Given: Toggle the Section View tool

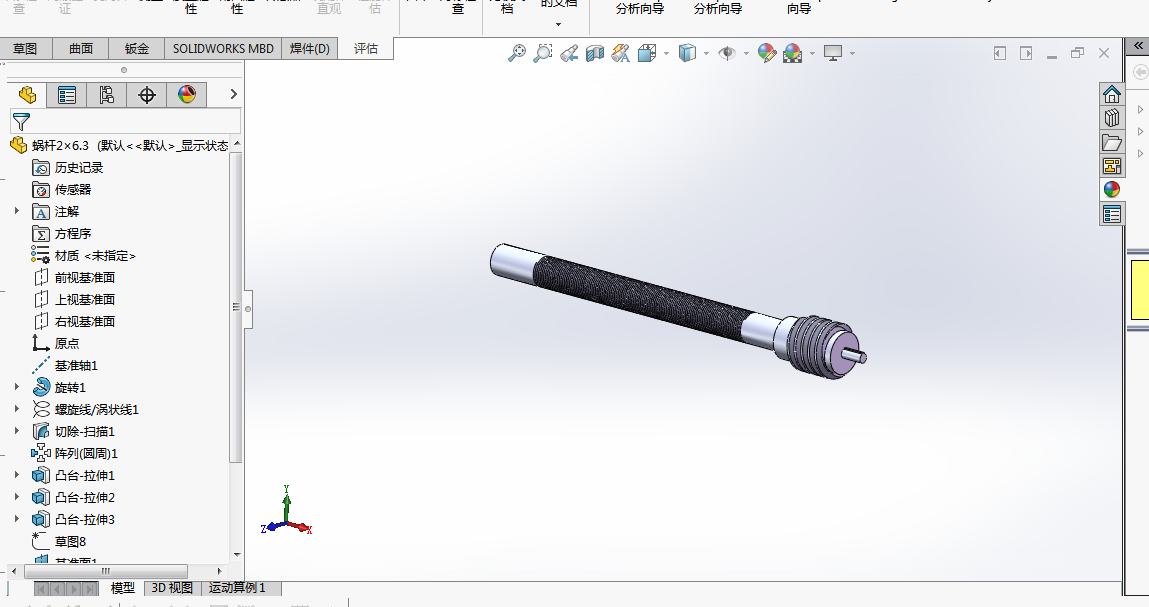Looking at the screenshot, I should [x=595, y=53].
